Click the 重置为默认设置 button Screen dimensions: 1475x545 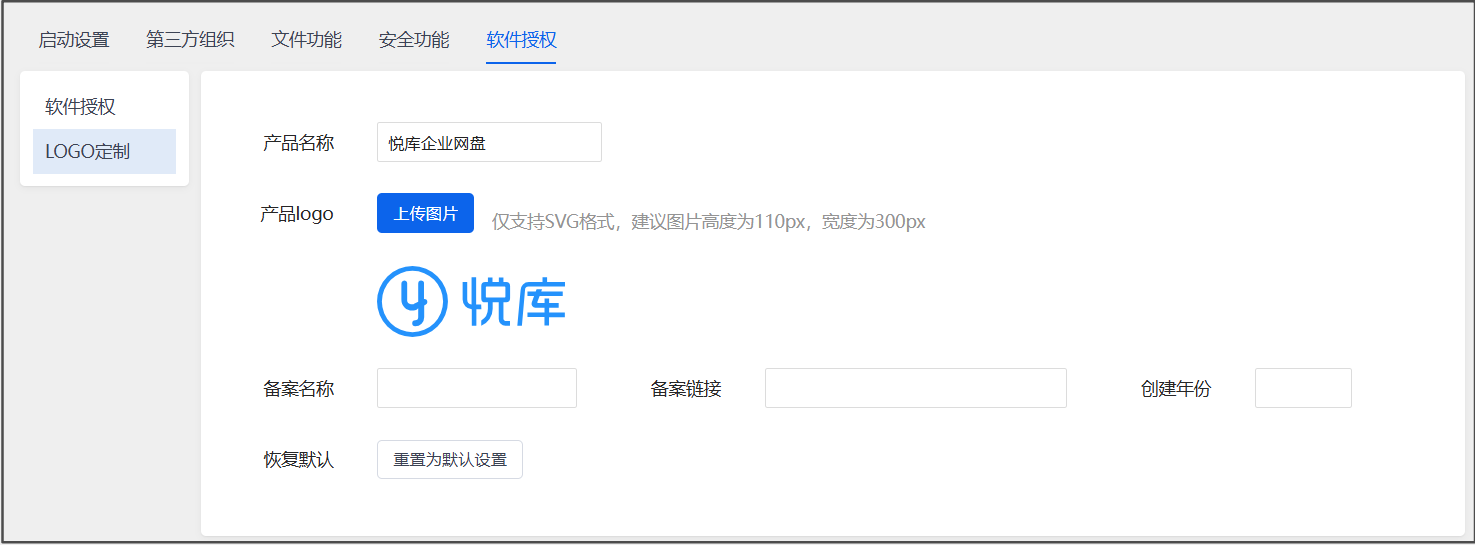(450, 460)
